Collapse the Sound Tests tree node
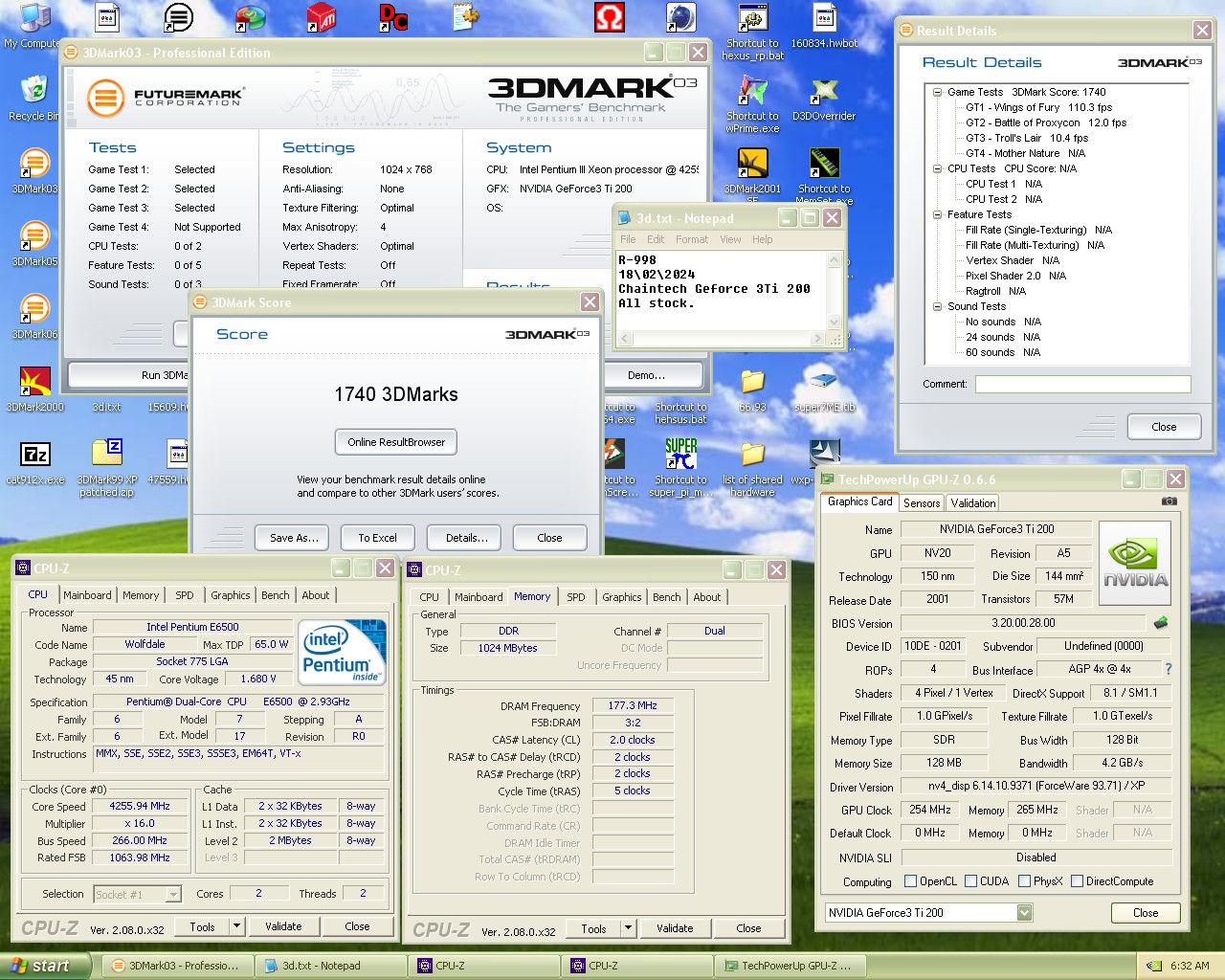The height and width of the screenshot is (980, 1225). (938, 306)
